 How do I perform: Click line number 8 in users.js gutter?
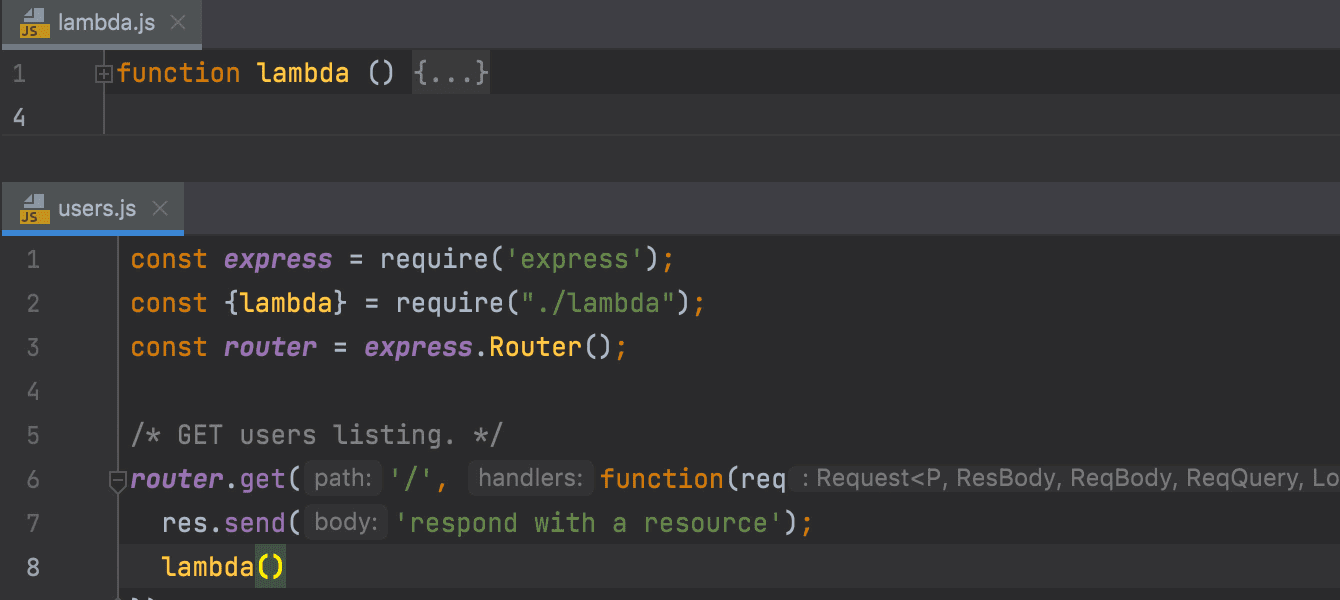point(33,567)
